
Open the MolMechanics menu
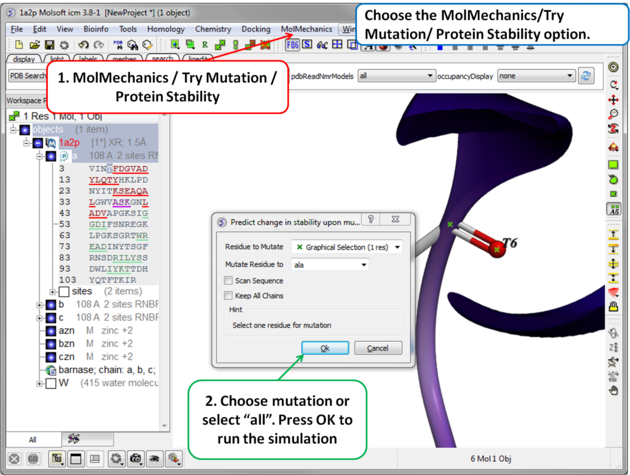[x=306, y=30]
